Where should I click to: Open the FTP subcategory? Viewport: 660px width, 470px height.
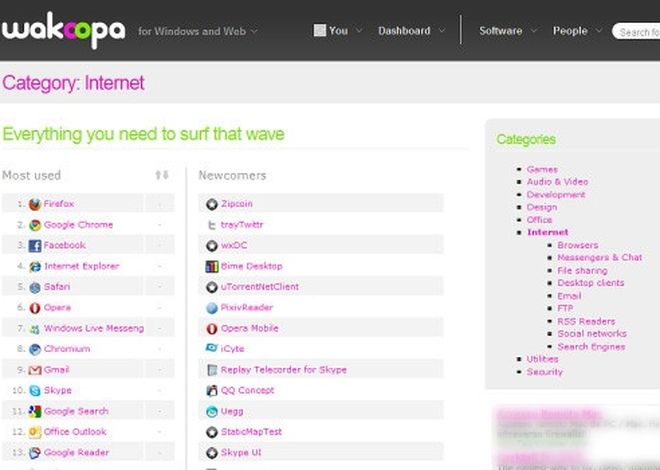565,308
